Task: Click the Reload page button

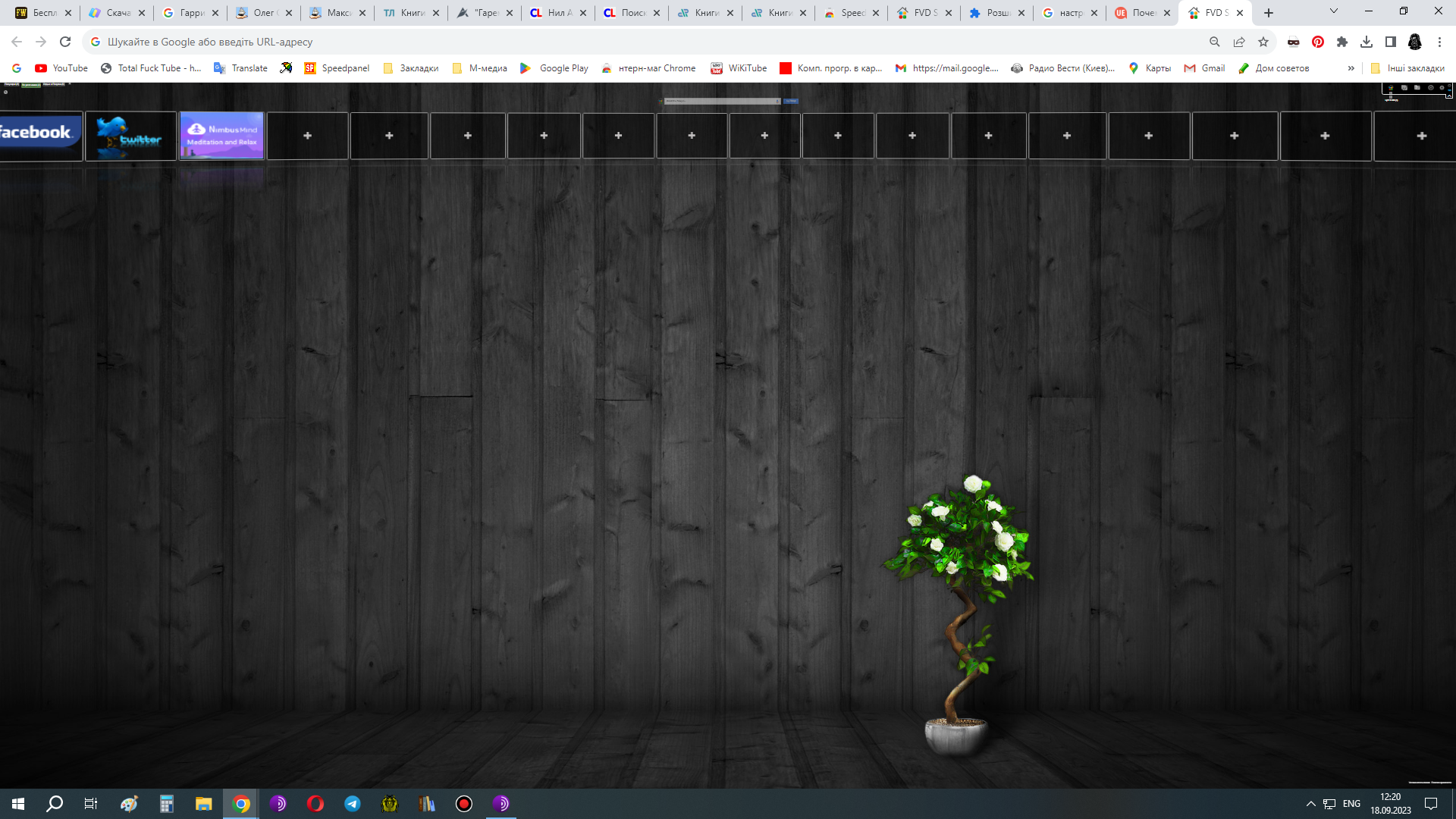Action: tap(65, 42)
